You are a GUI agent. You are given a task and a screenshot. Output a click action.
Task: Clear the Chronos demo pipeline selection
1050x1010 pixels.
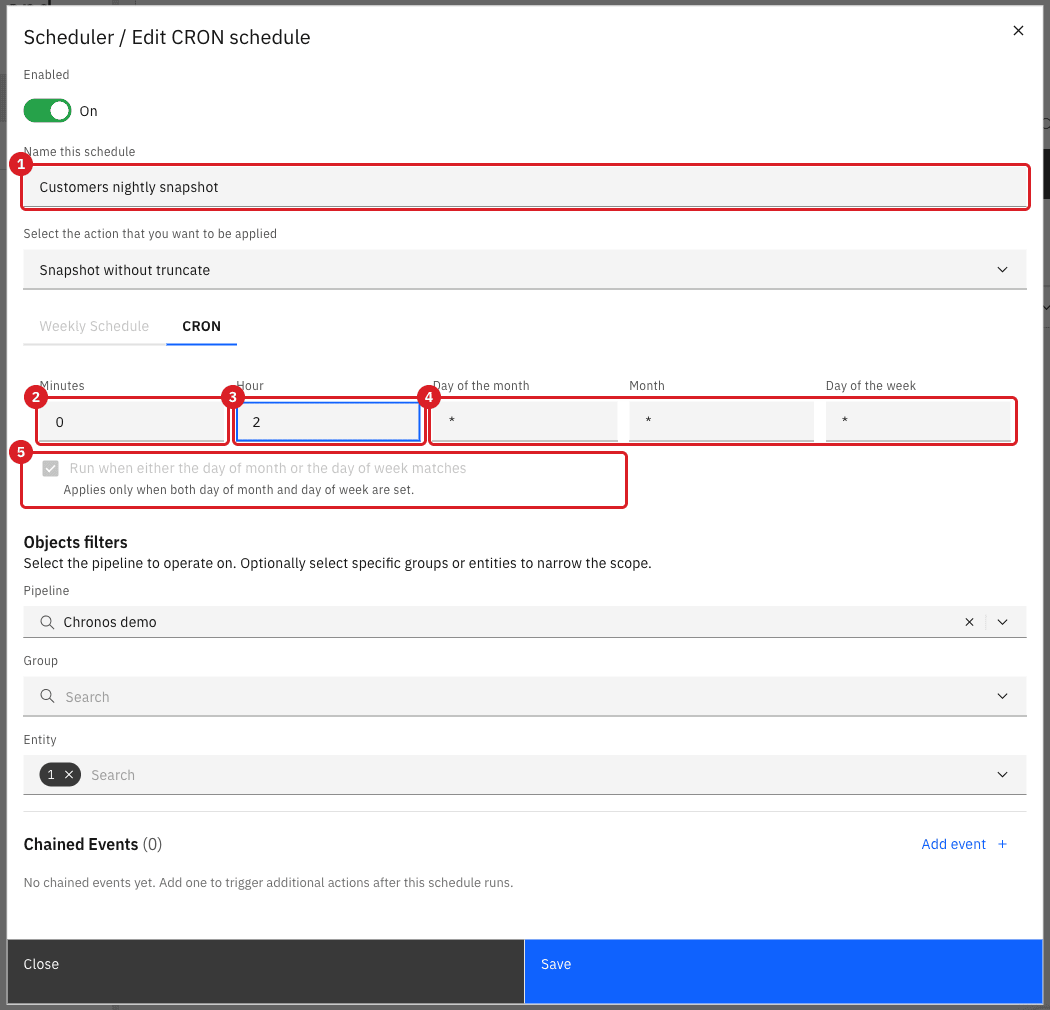[969, 622]
